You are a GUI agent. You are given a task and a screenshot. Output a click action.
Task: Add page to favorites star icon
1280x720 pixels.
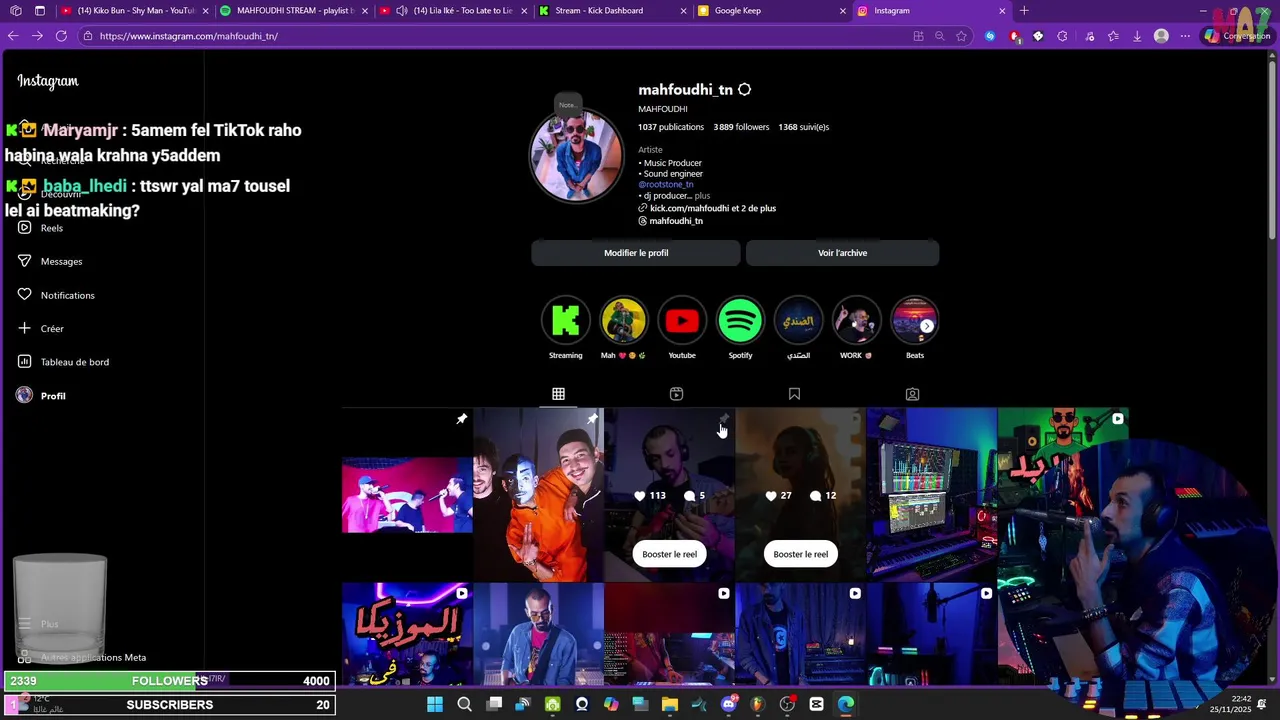click(x=961, y=36)
